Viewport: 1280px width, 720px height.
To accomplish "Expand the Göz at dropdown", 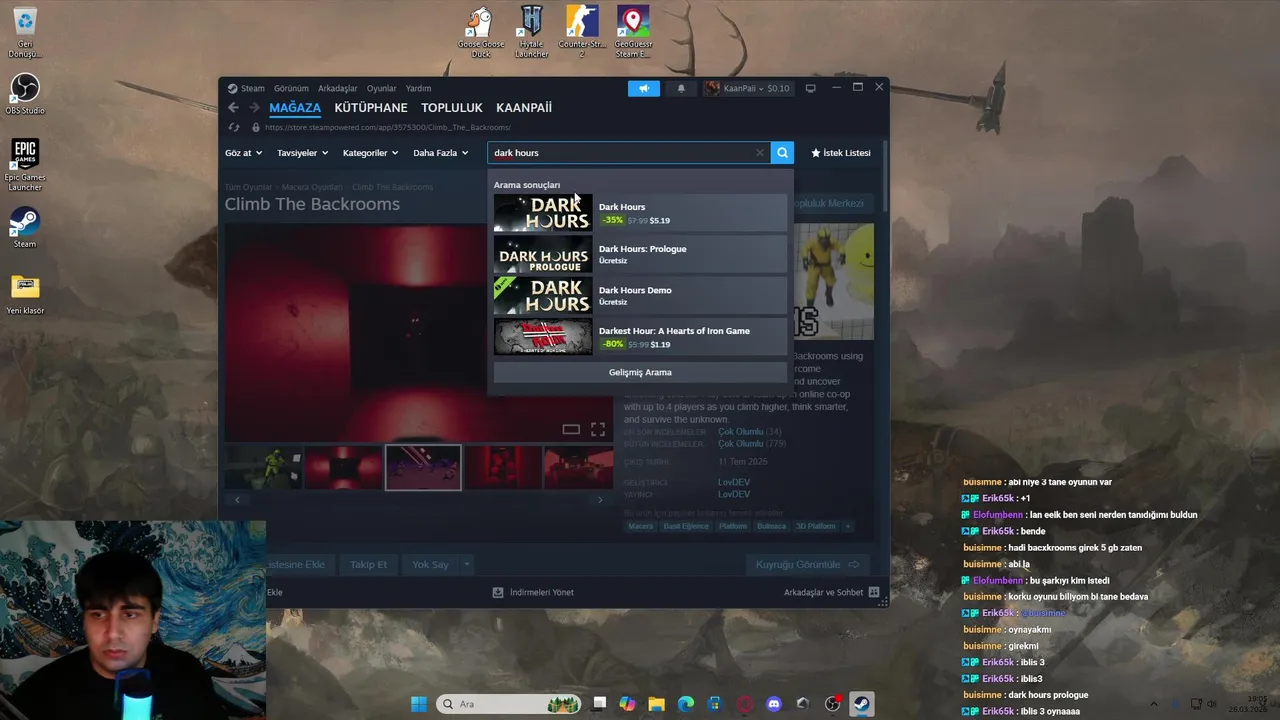I will point(243,153).
